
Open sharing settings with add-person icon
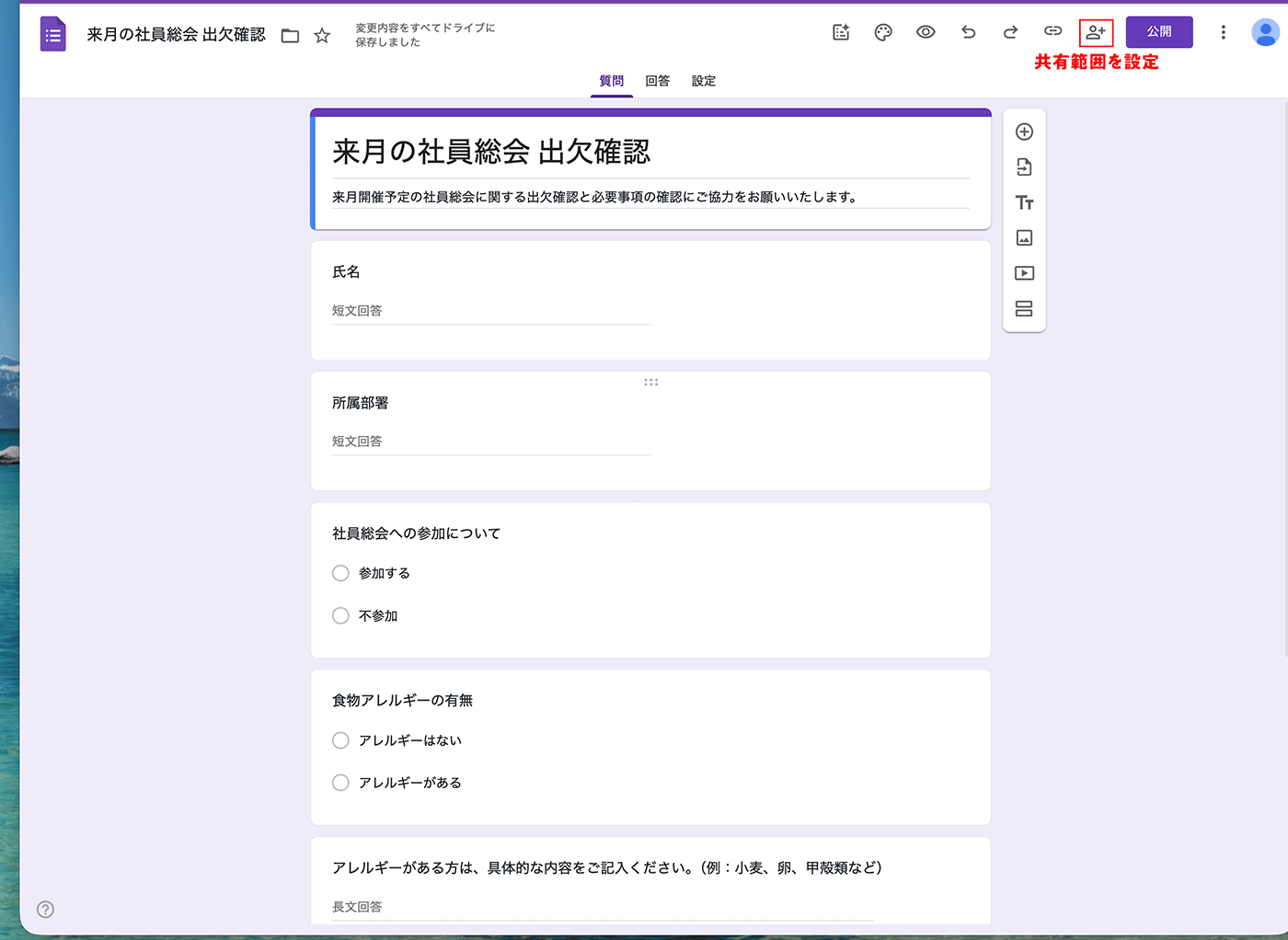click(x=1096, y=32)
